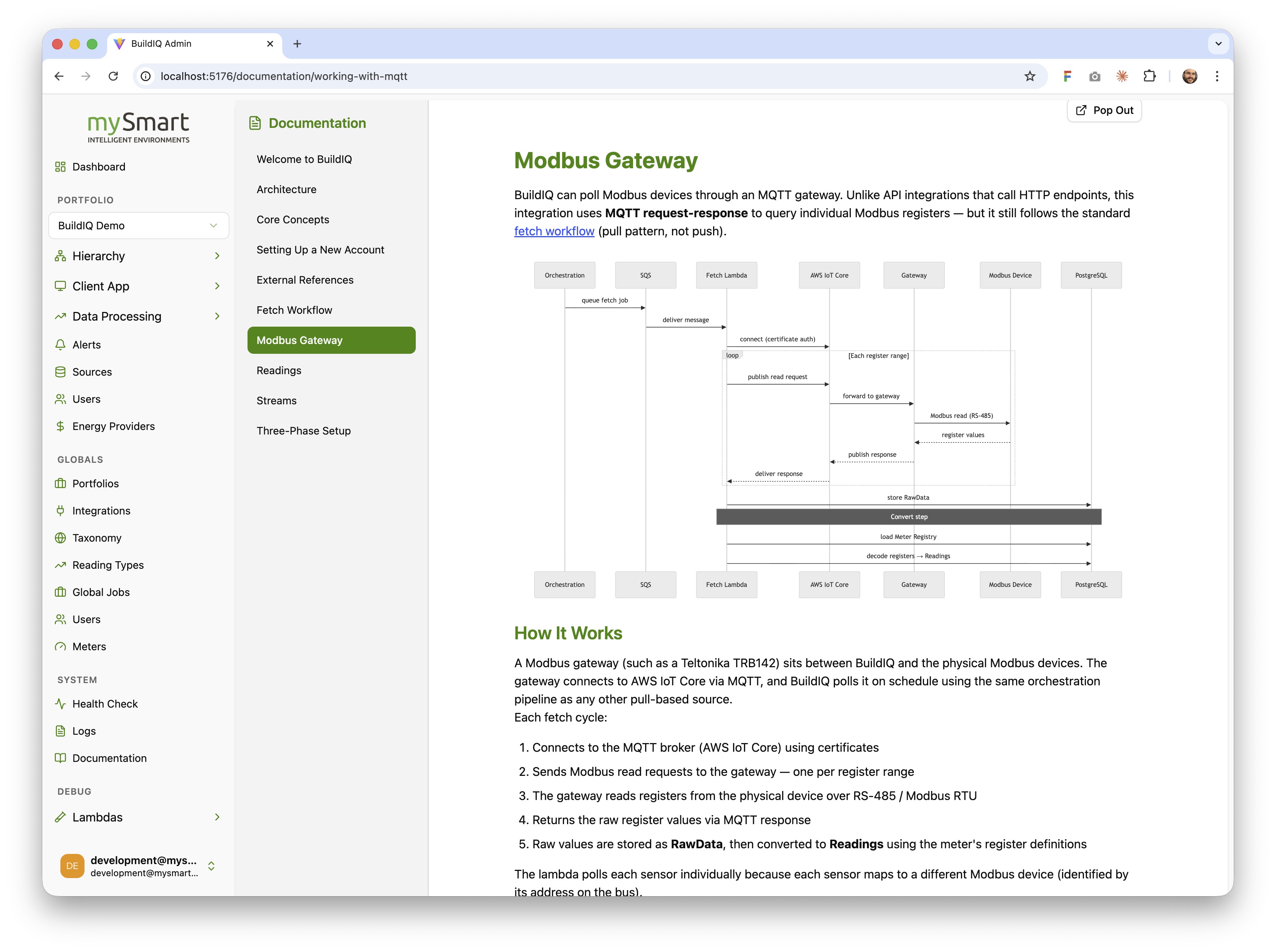Click the Portfolios briefcase icon

pos(60,484)
